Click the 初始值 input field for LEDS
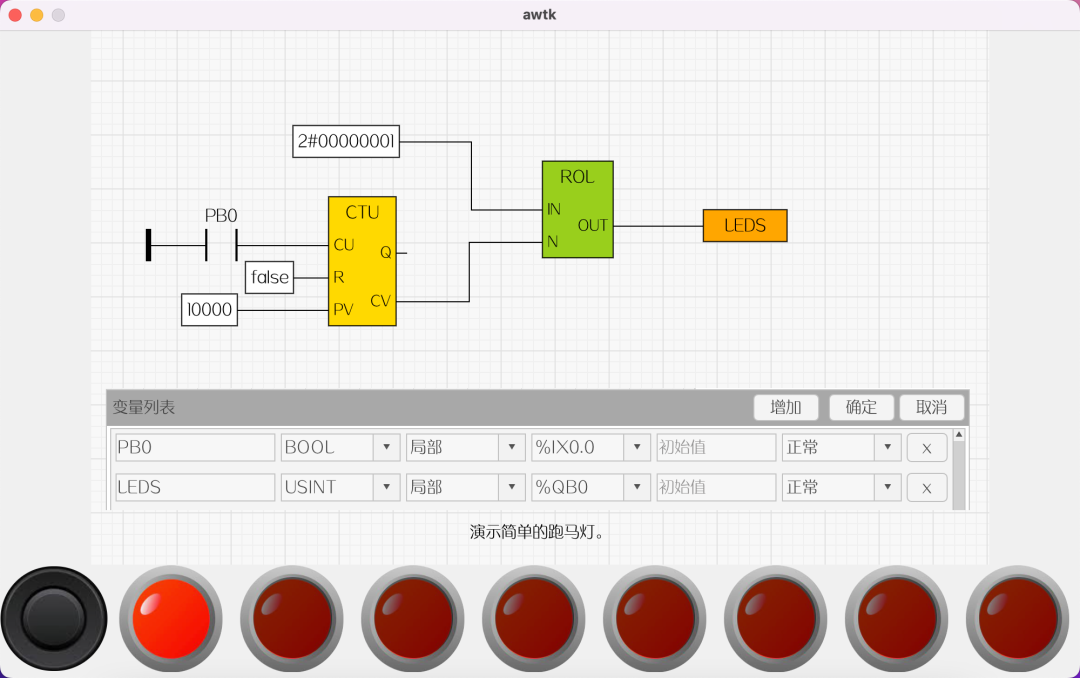This screenshot has height=678, width=1080. (715, 487)
